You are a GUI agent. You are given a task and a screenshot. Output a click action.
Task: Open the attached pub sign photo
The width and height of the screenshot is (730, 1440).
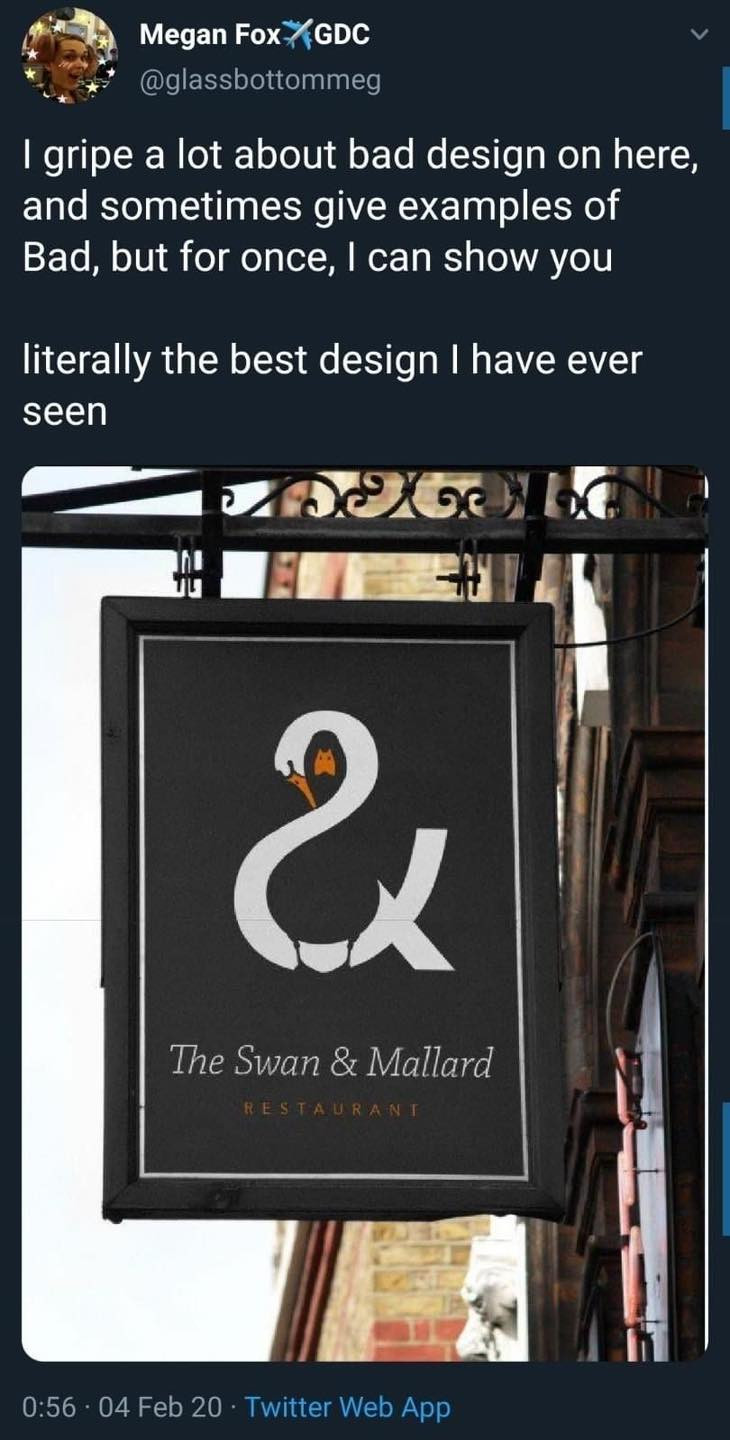tap(365, 914)
